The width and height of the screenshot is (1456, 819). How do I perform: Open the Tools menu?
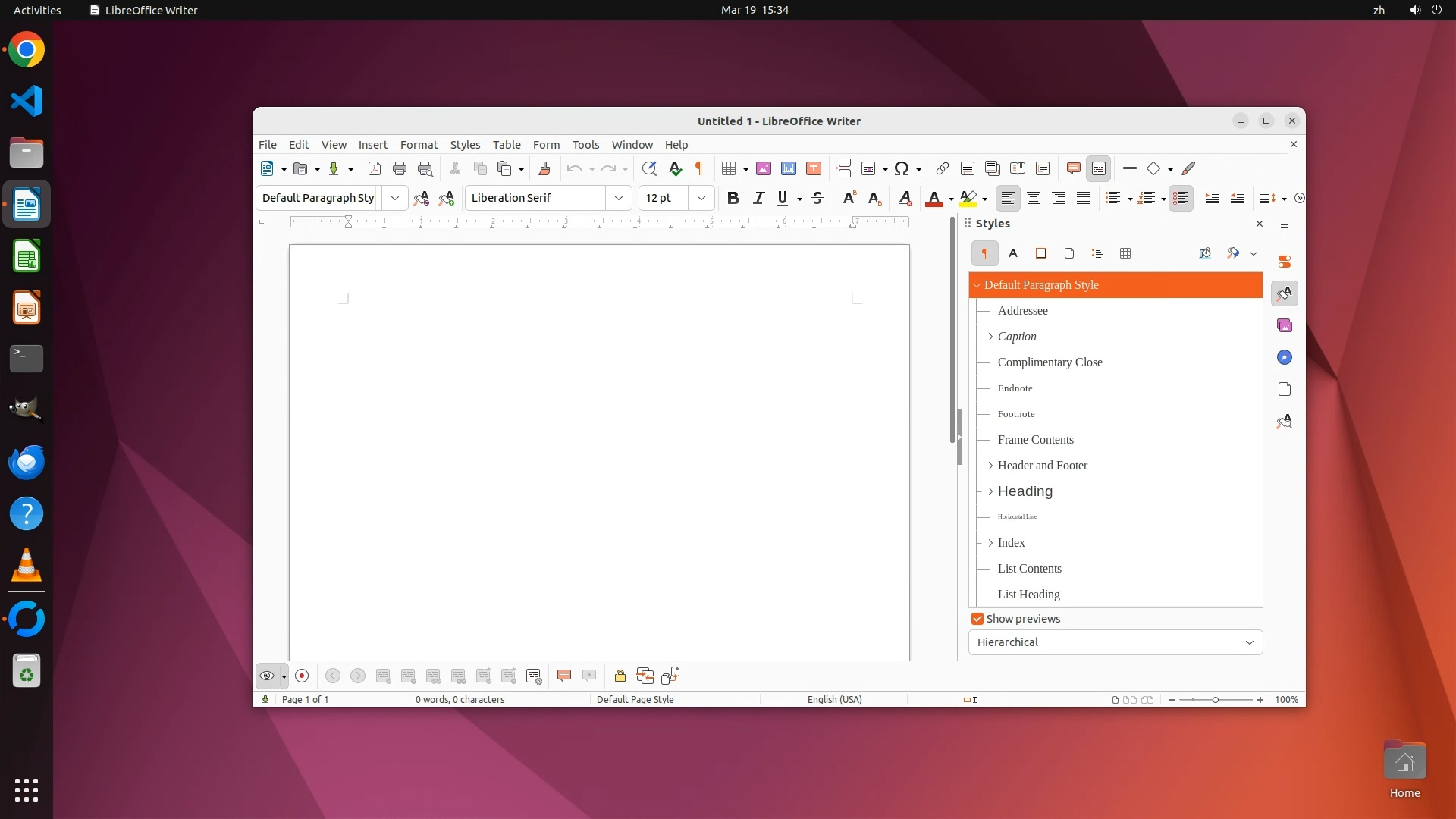[585, 144]
